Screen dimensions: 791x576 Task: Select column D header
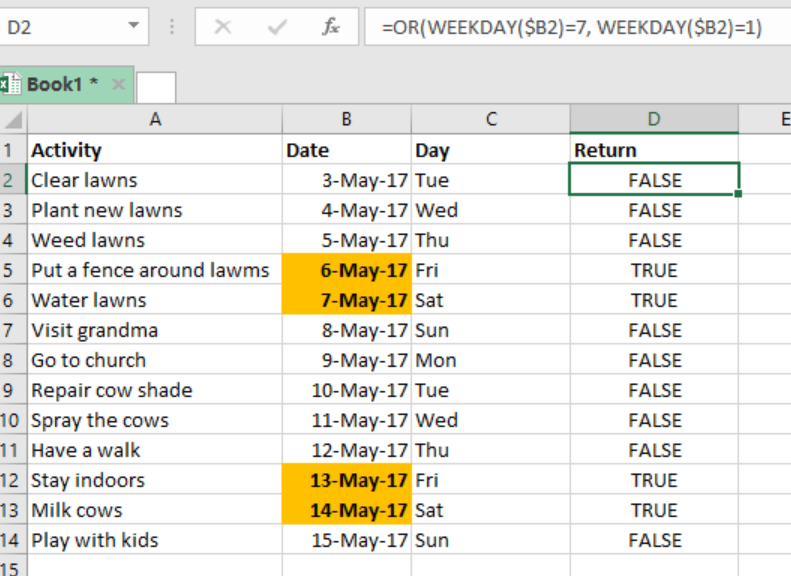click(654, 120)
